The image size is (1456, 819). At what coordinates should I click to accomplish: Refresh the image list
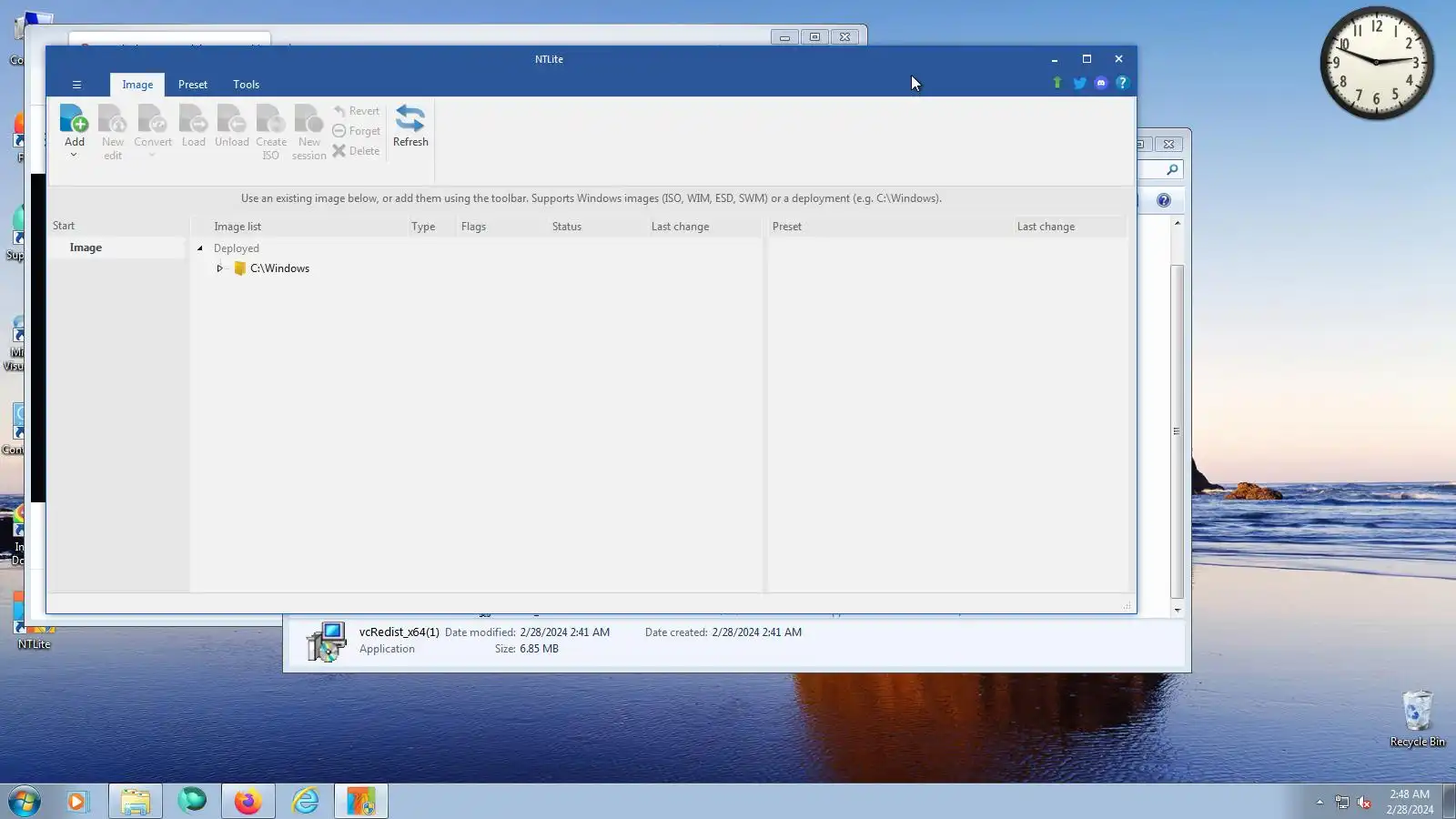tap(410, 126)
